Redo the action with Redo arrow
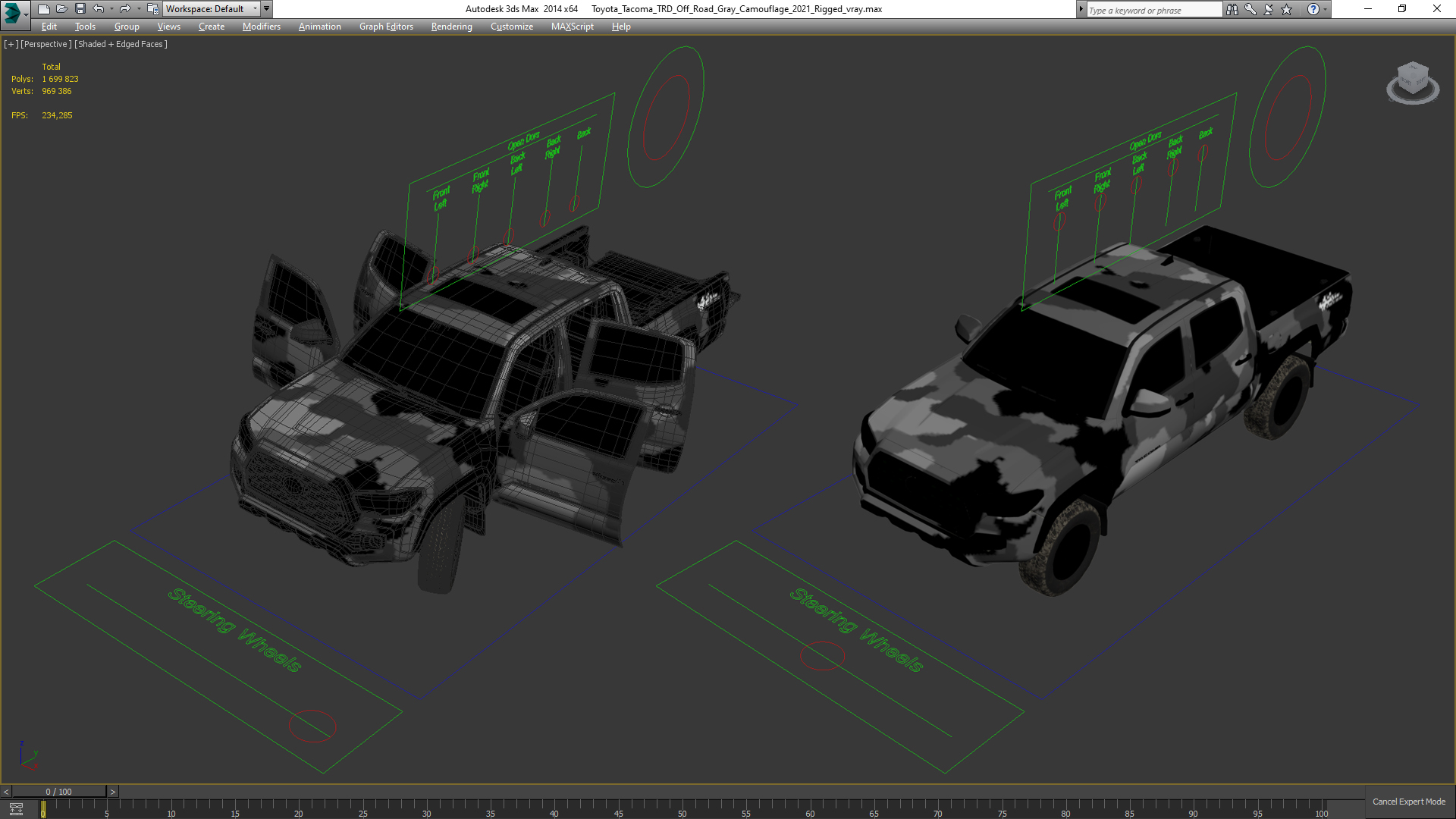Screen dimensions: 1456x819 tap(125, 9)
